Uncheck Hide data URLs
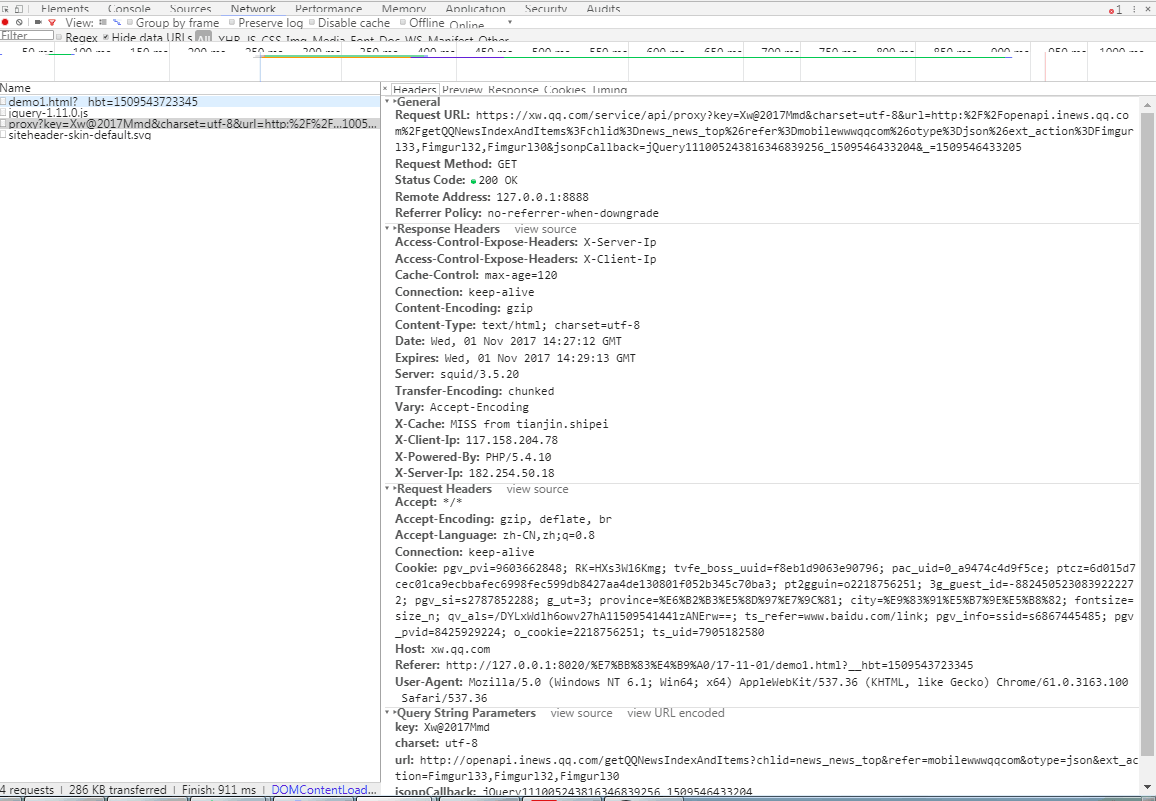This screenshot has width=1156, height=801. 105,37
